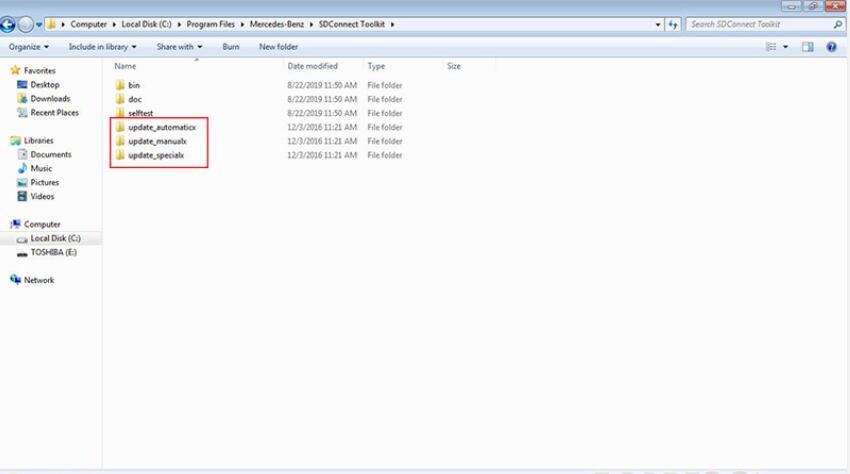Expand the address bar history dropdown
Image resolution: width=850 pixels, height=474 pixels.
[x=658, y=24]
